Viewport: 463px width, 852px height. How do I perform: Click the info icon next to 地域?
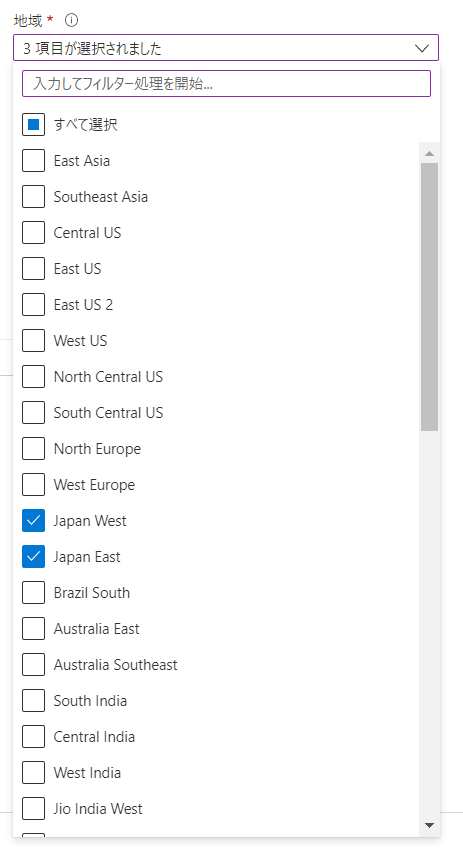tap(71, 21)
